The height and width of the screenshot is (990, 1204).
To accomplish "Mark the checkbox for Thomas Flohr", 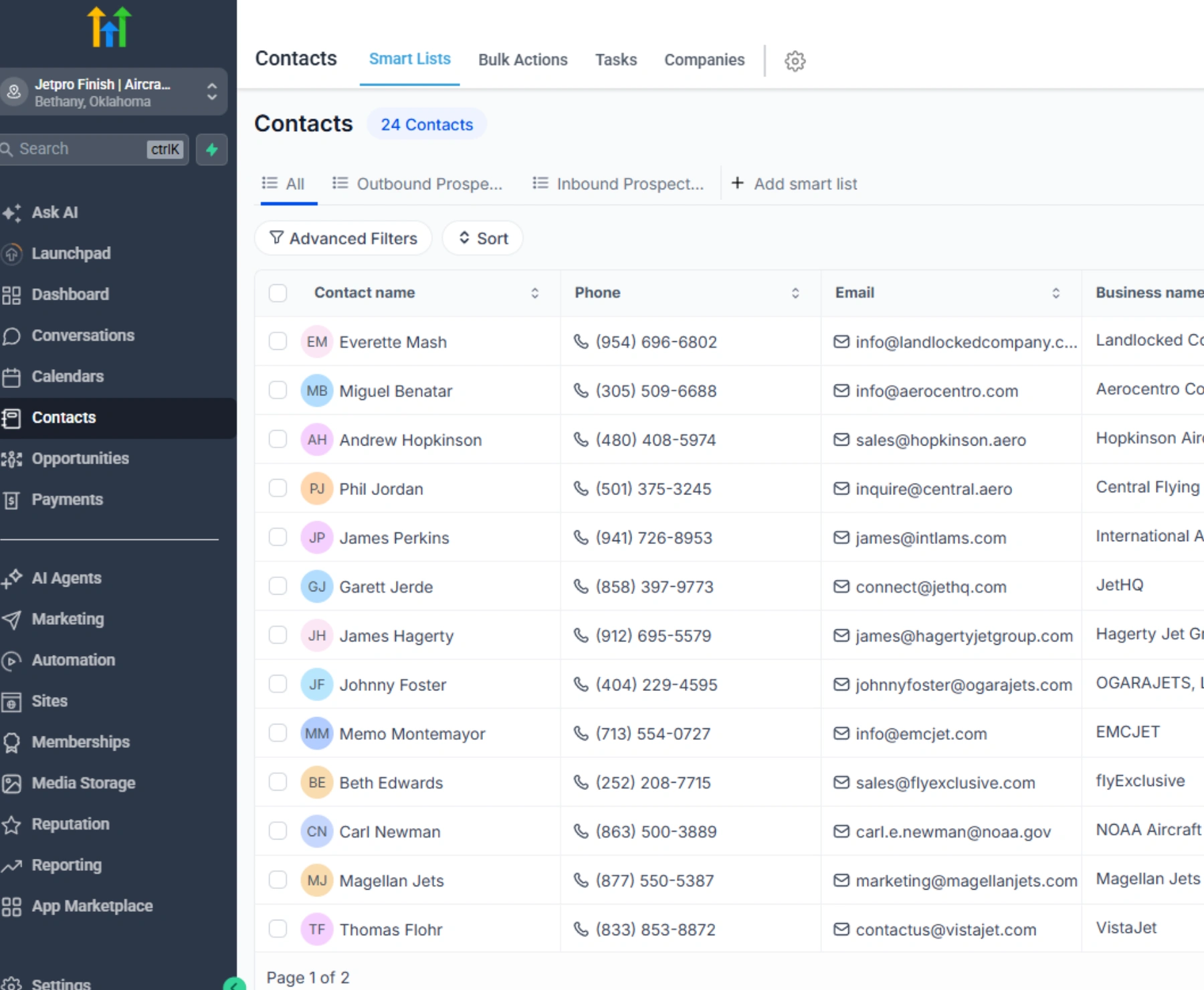I will pos(278,928).
